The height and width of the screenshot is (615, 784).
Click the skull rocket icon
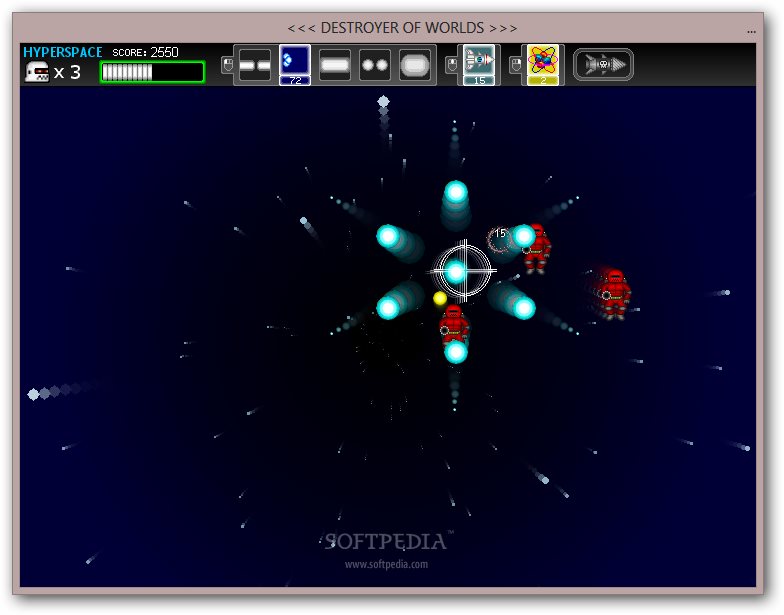point(603,64)
